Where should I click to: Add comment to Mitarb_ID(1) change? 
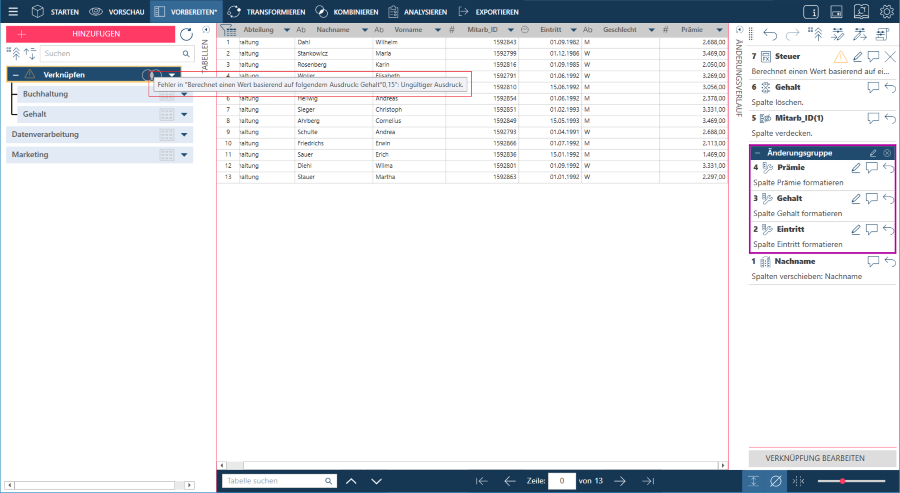873,118
